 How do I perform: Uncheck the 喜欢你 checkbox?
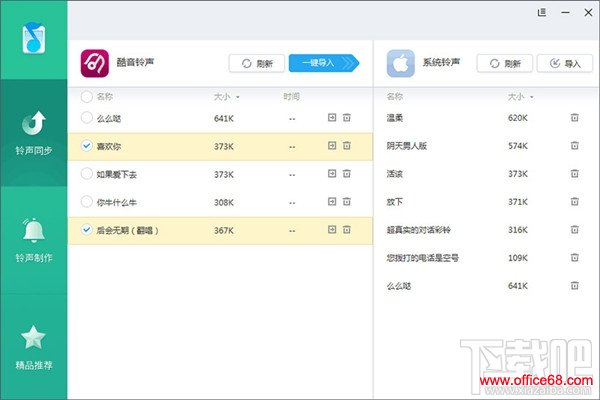(x=86, y=145)
